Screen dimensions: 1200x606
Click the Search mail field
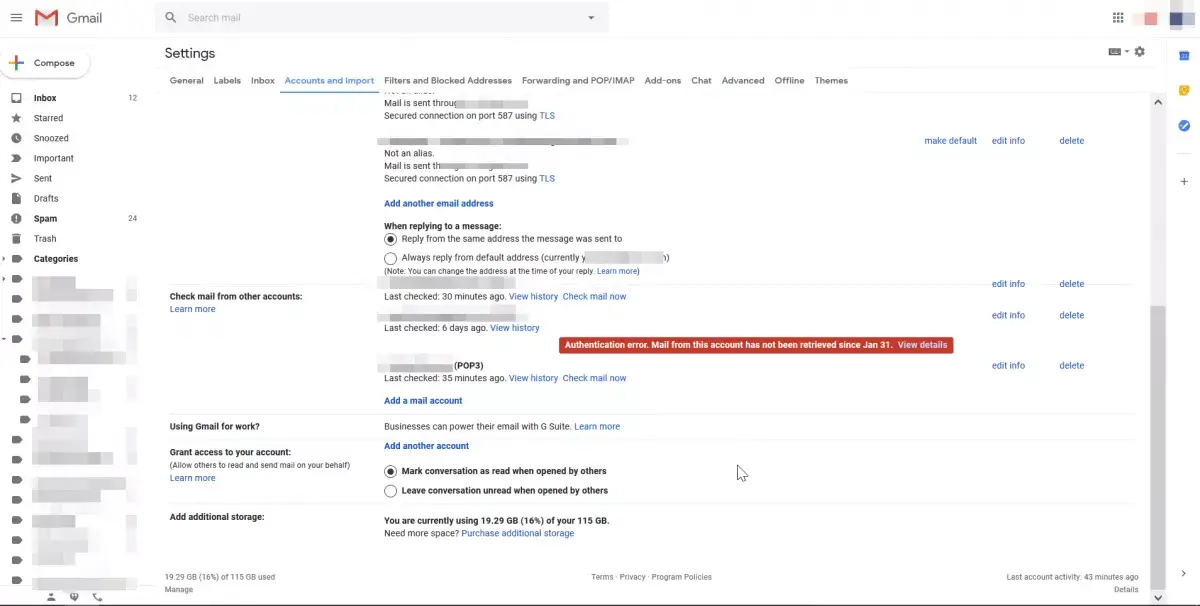(x=383, y=18)
